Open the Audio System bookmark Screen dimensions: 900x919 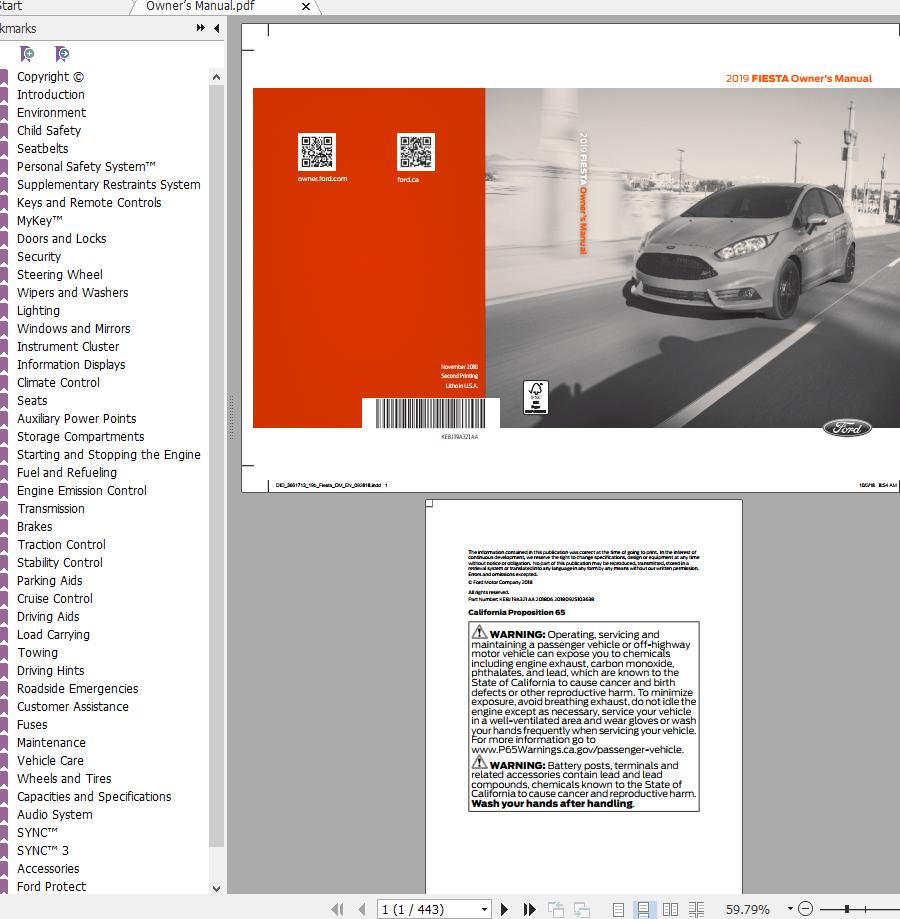[55, 815]
